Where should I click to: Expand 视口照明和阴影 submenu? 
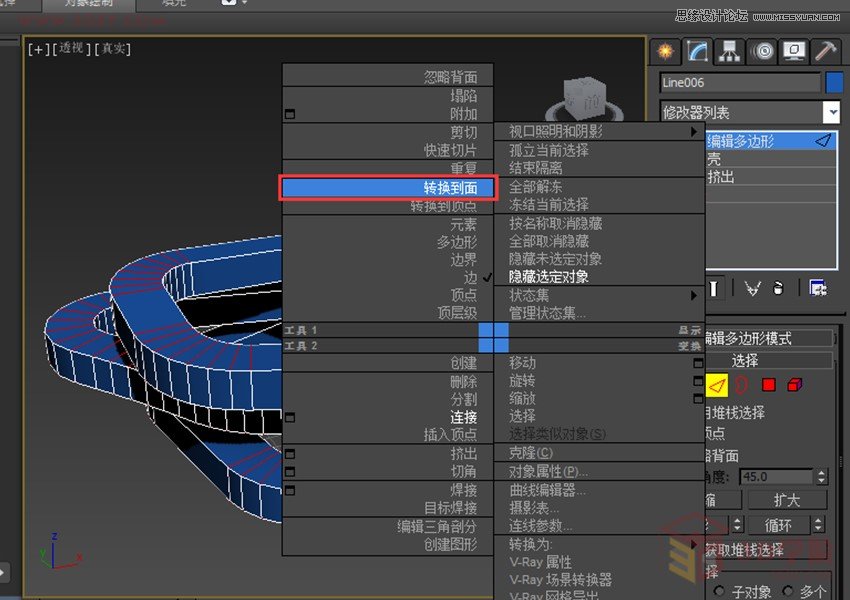click(x=600, y=131)
